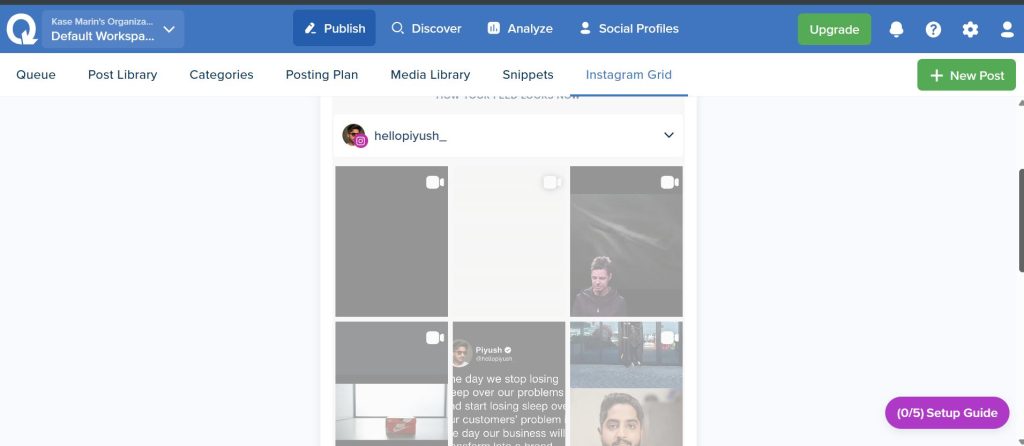Click the Analyze chart icon

click(x=494, y=28)
